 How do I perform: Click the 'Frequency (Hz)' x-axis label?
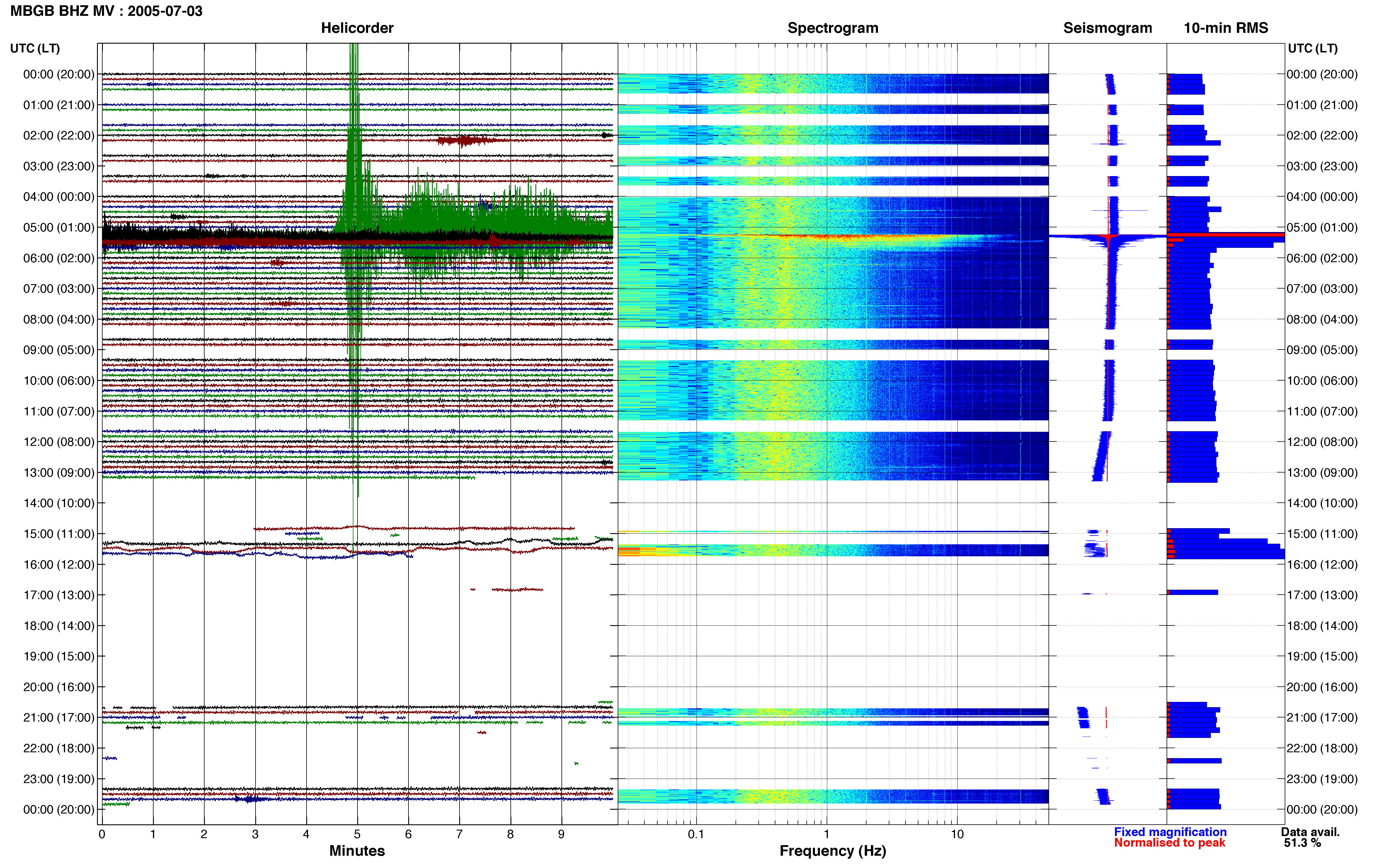coord(833,851)
